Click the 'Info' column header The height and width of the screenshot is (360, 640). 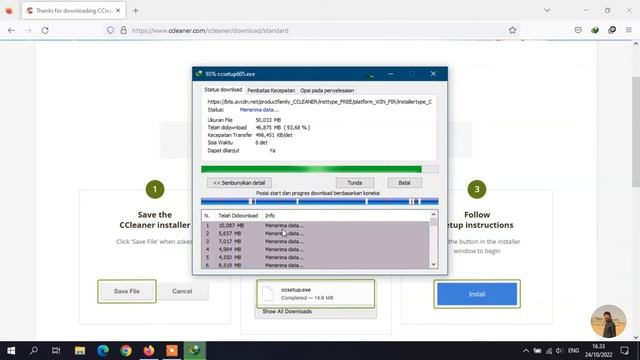click(x=270, y=216)
